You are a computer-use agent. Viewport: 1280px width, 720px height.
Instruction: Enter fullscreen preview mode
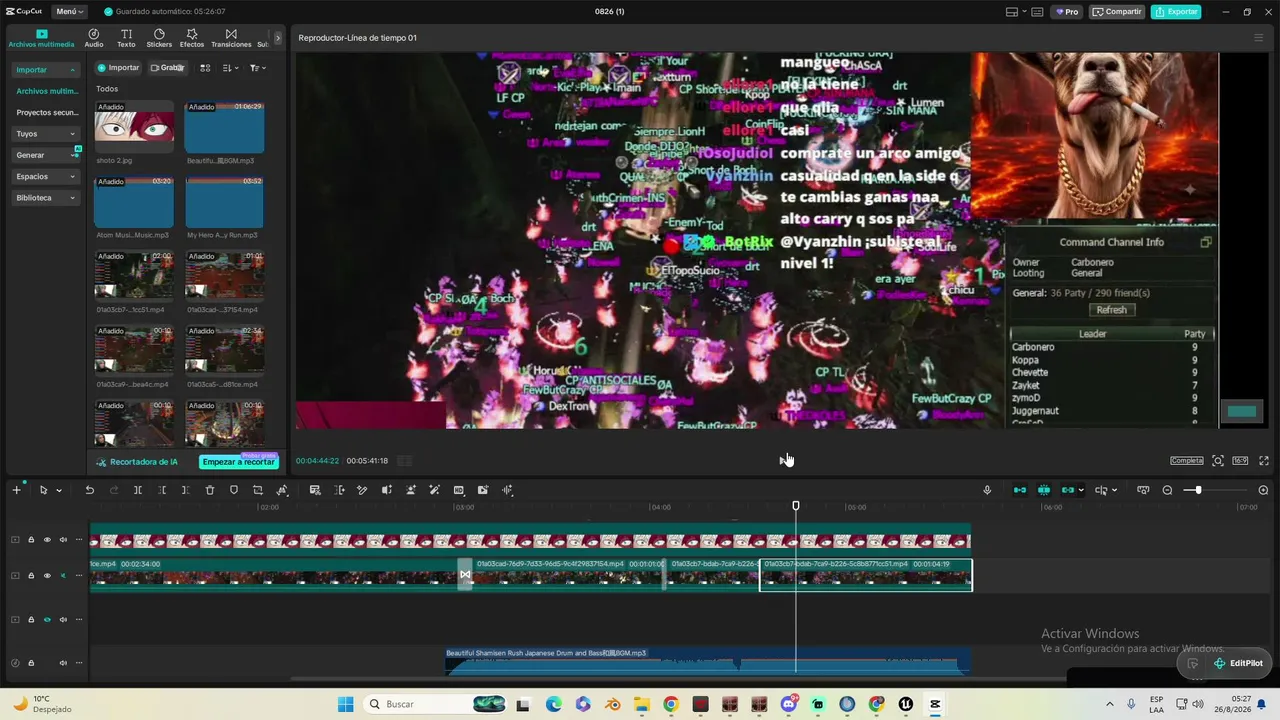click(x=1264, y=461)
